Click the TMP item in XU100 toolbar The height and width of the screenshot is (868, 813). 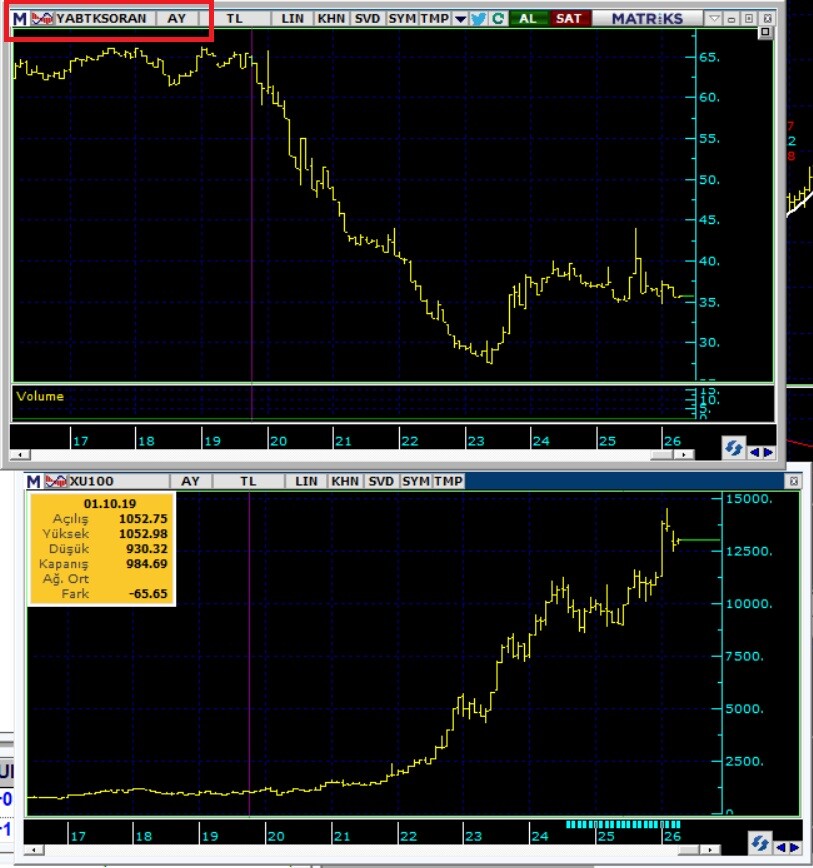pyautogui.click(x=449, y=481)
